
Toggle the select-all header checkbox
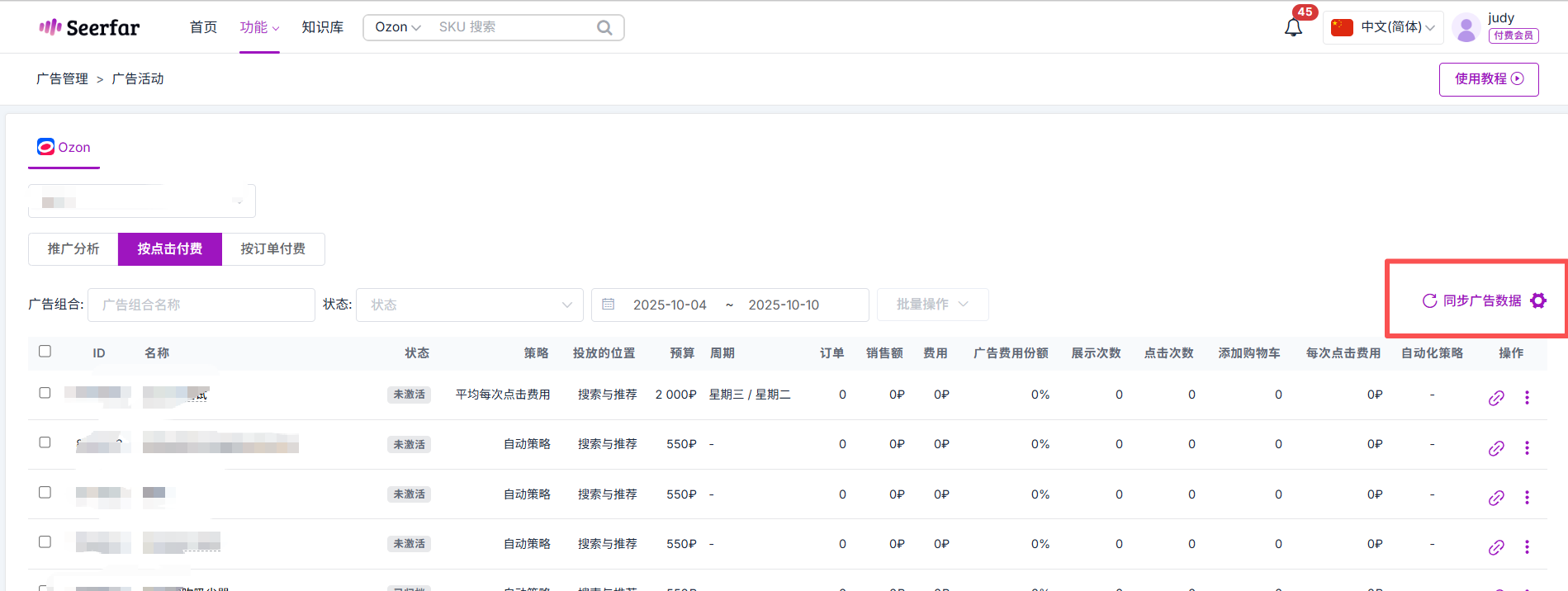click(45, 352)
